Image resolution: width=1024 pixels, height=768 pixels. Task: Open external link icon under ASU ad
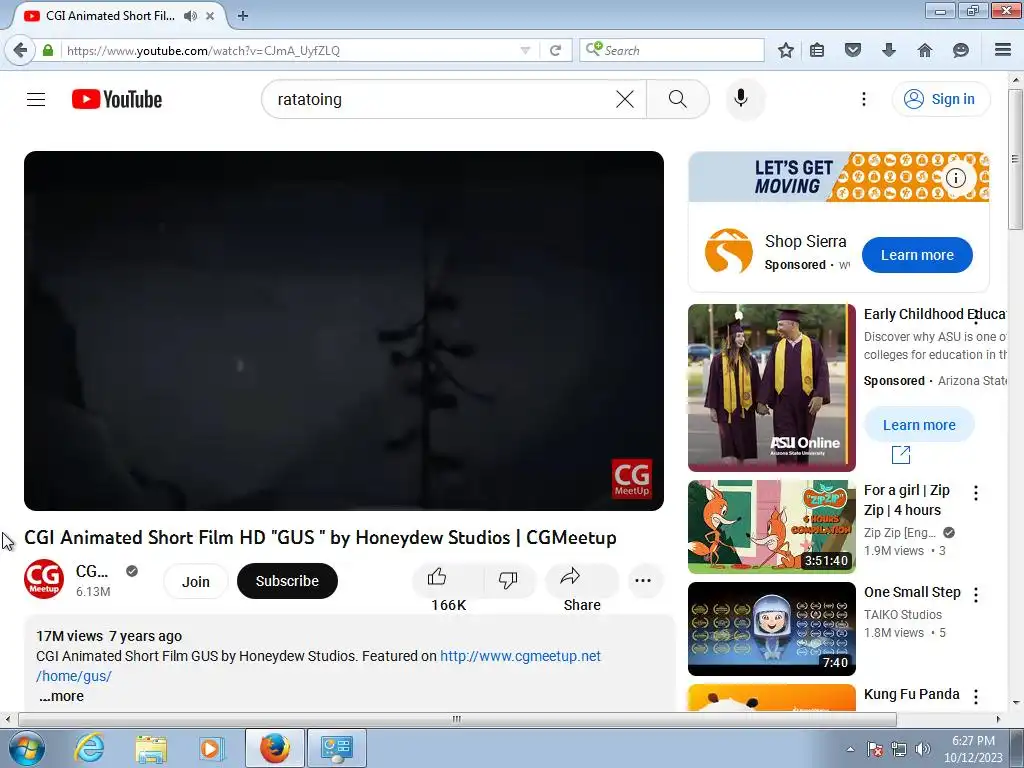(x=901, y=455)
